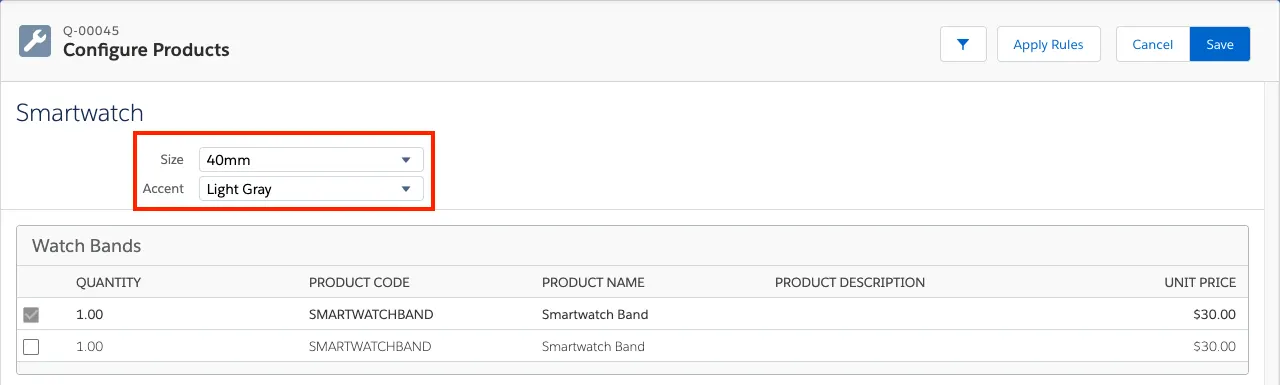The width and height of the screenshot is (1280, 385).
Task: Click the first row $30.00 unit price
Action: point(1215,314)
